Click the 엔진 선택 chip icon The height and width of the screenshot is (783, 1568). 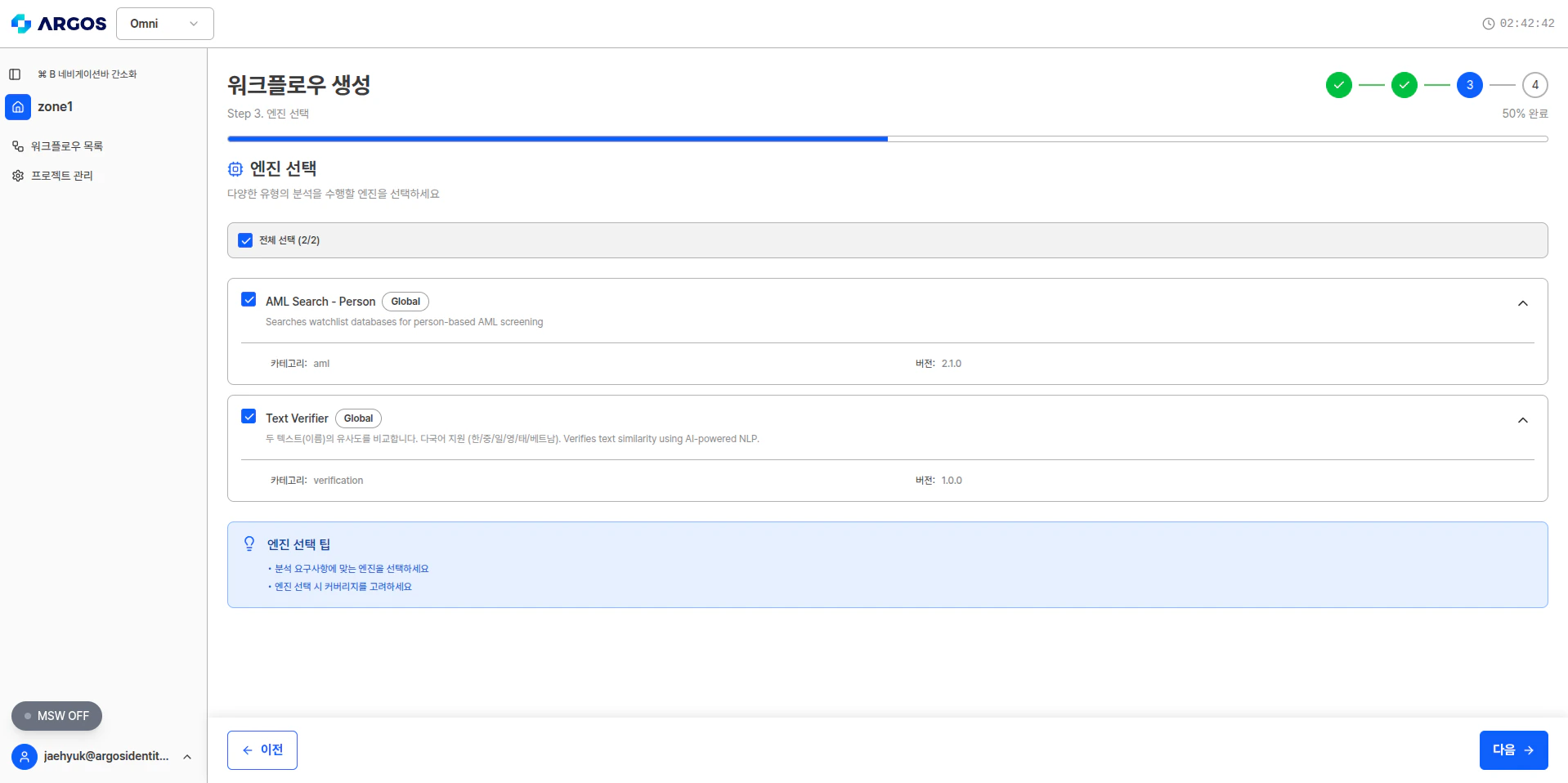pyautogui.click(x=235, y=169)
